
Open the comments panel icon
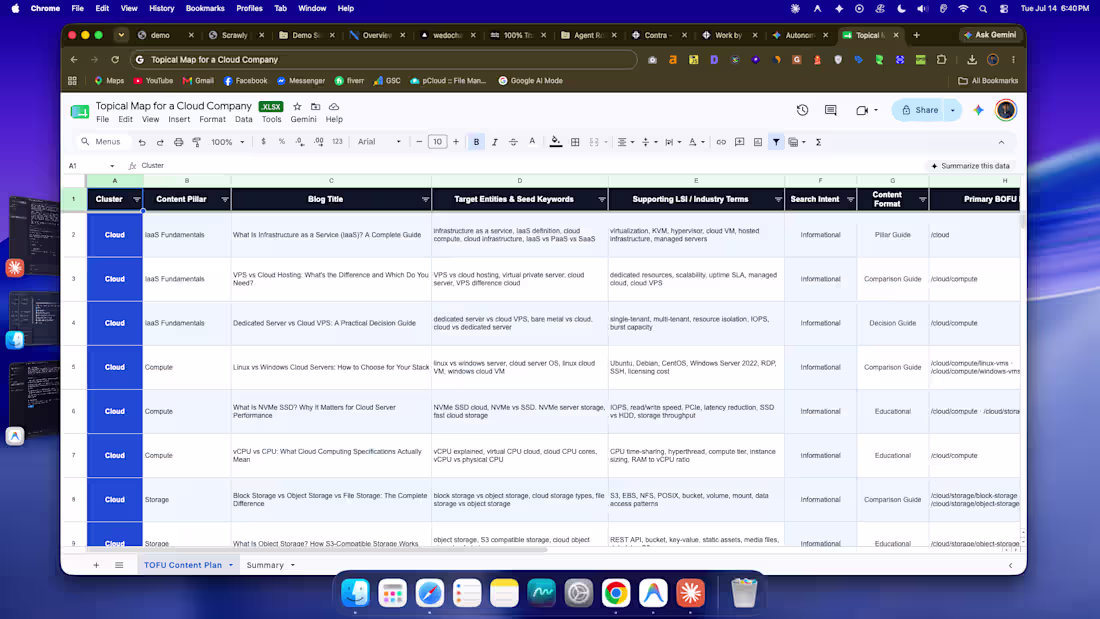(x=831, y=110)
